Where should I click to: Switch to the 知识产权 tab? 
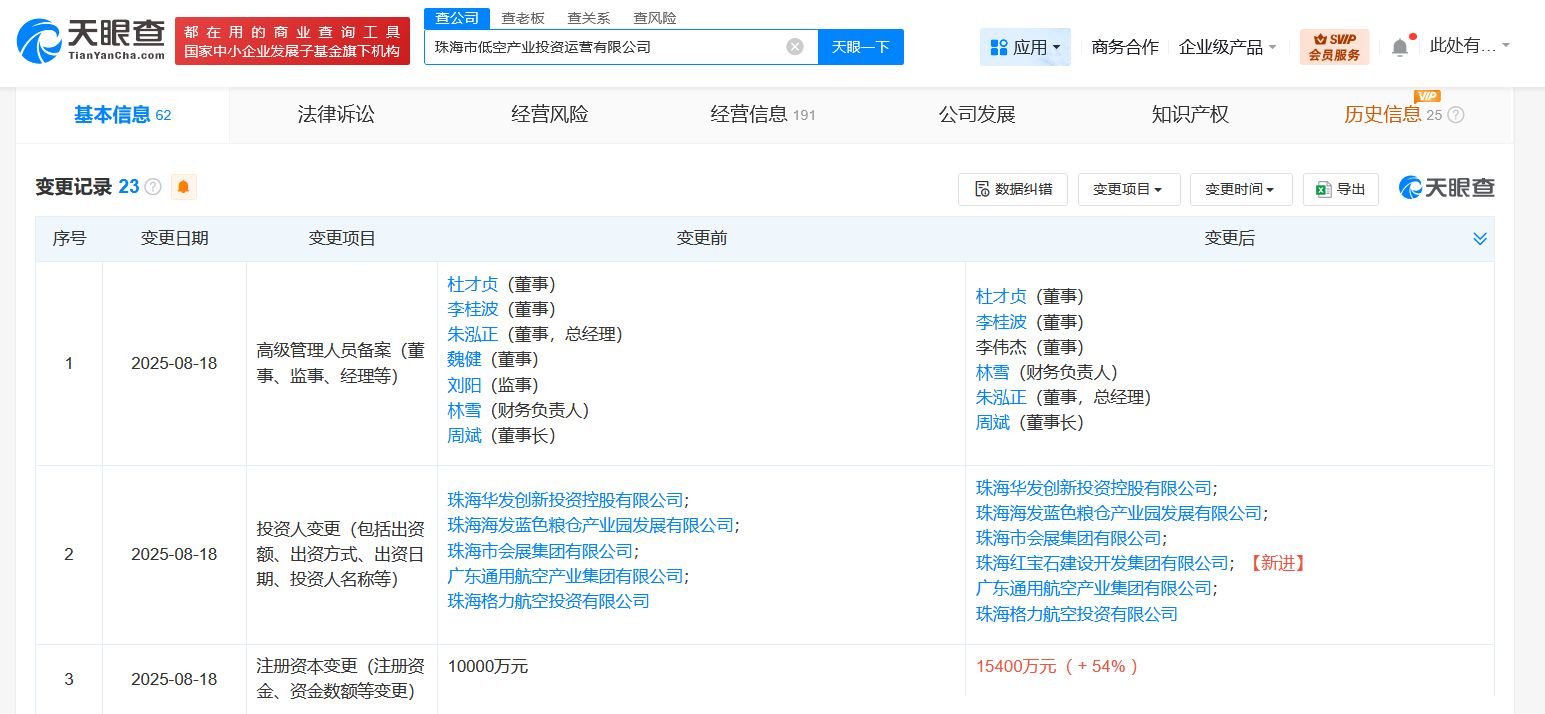click(x=1190, y=115)
